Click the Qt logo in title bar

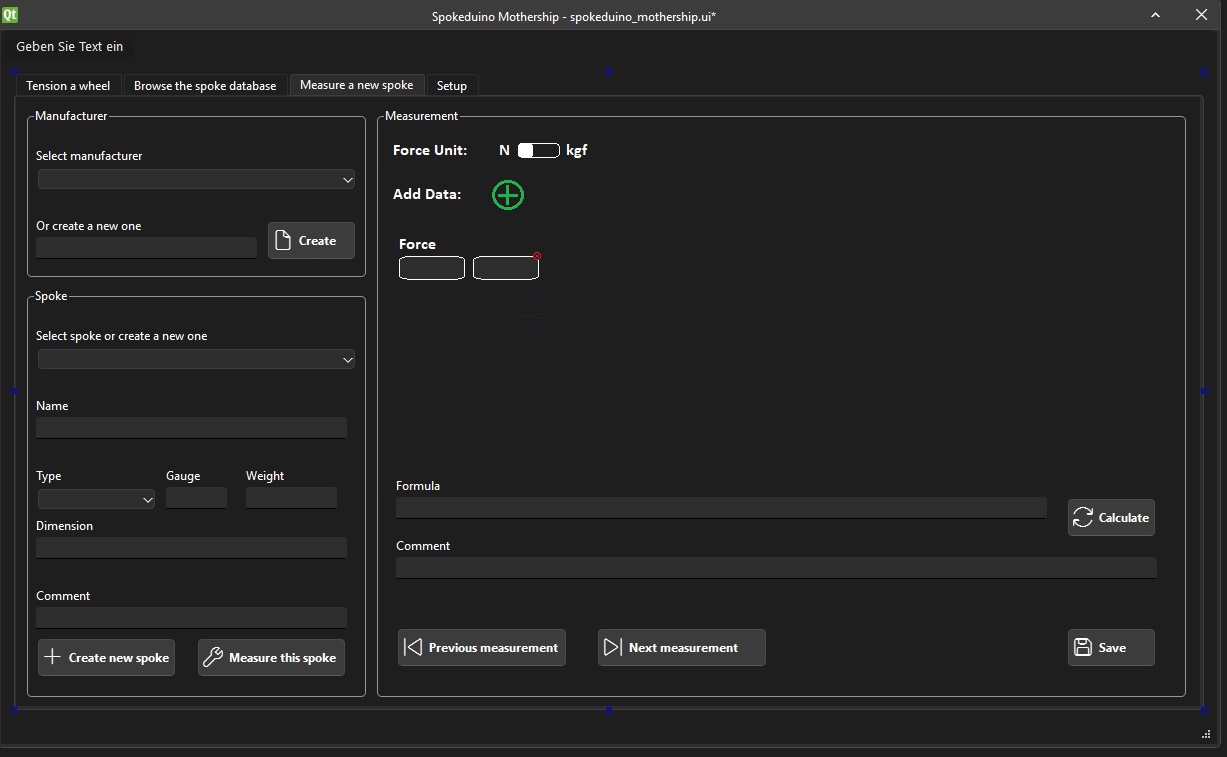10,15
